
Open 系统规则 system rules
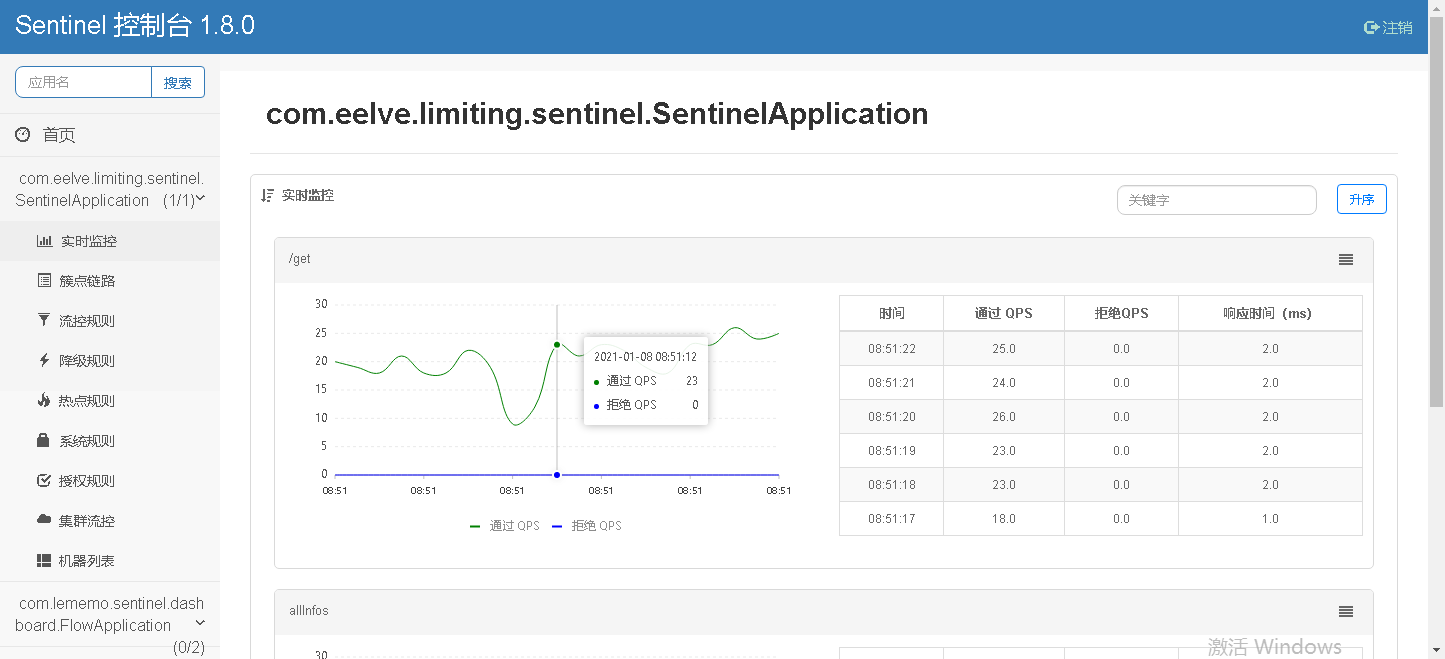coord(109,441)
